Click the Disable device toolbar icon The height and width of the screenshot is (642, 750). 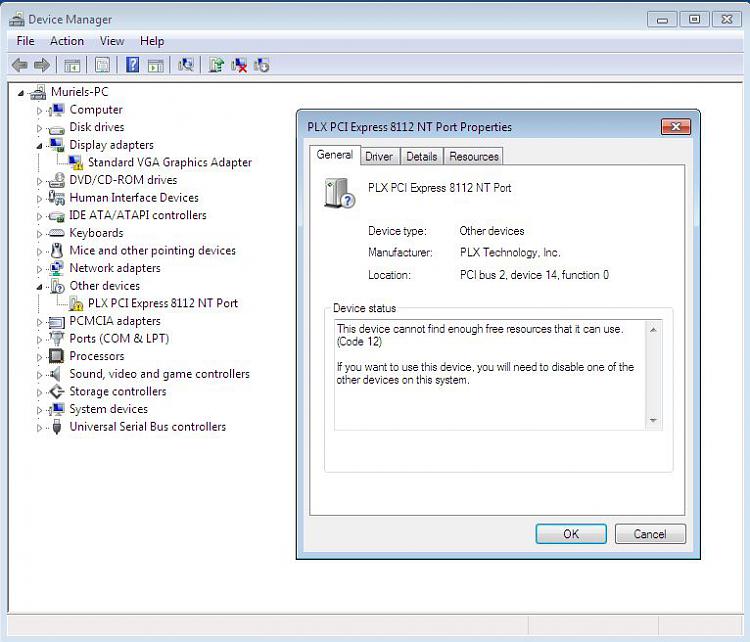click(x=261, y=65)
